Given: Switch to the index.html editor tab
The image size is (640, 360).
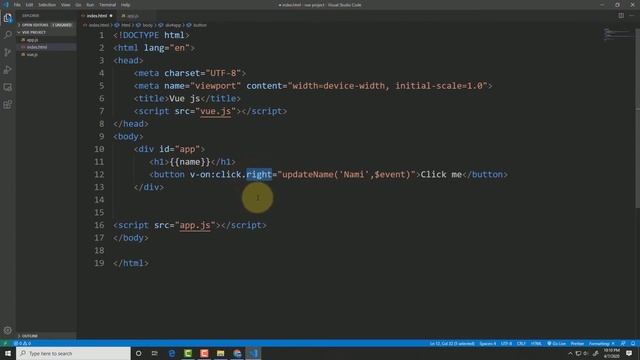Looking at the screenshot, I should (97, 16).
